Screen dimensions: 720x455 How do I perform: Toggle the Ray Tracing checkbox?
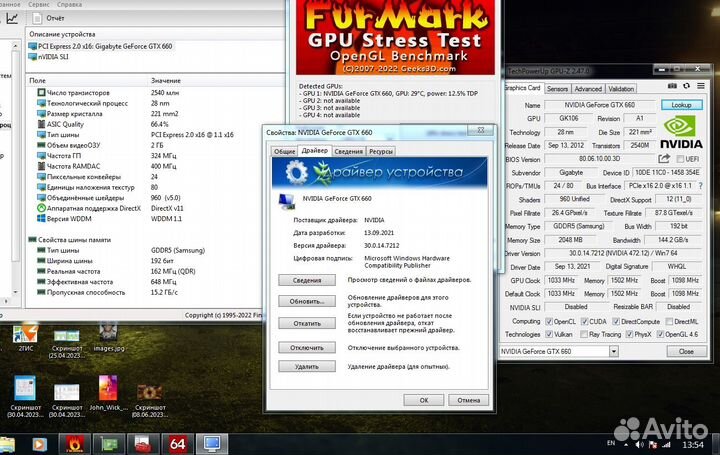pyautogui.click(x=584, y=334)
